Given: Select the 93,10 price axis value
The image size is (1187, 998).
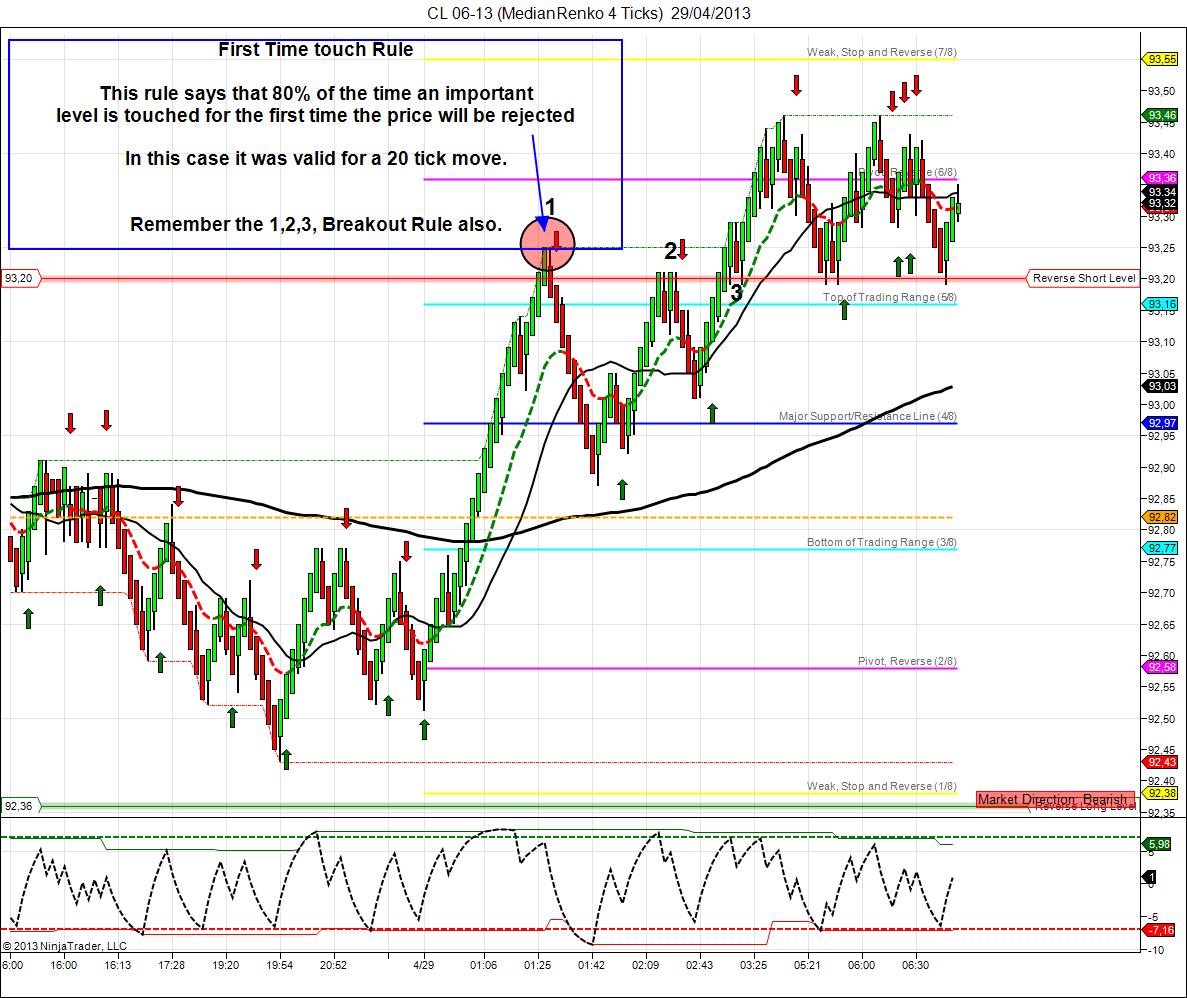Looking at the screenshot, I should 1161,342.
